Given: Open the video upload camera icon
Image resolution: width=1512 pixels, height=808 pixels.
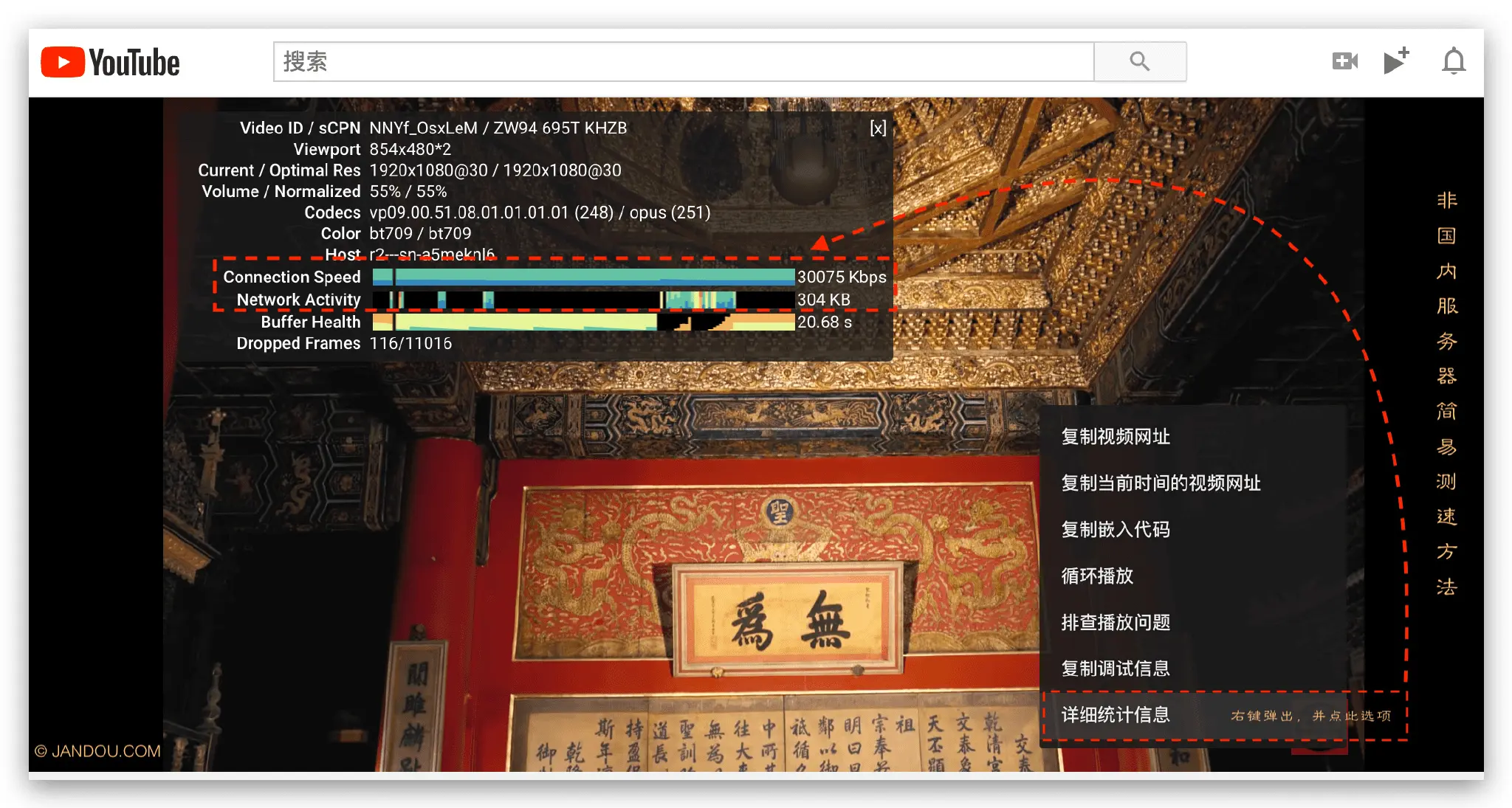Looking at the screenshot, I should 1345,61.
